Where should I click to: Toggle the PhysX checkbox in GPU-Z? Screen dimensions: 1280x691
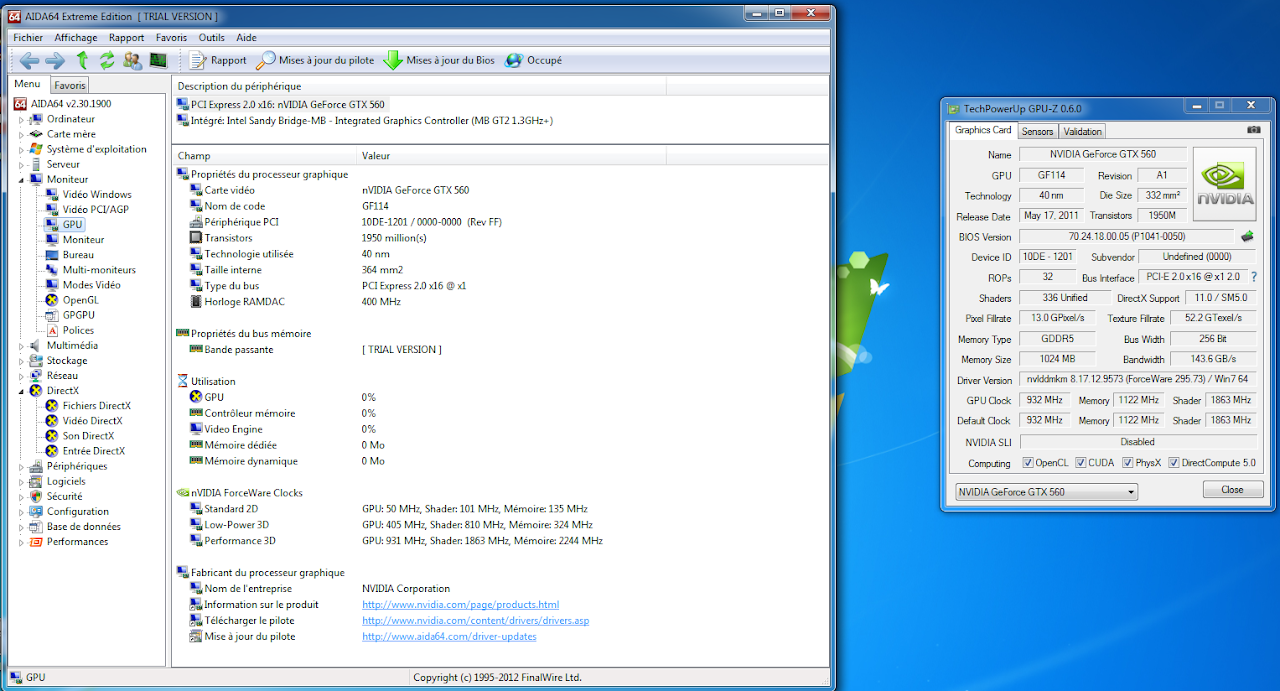1128,463
